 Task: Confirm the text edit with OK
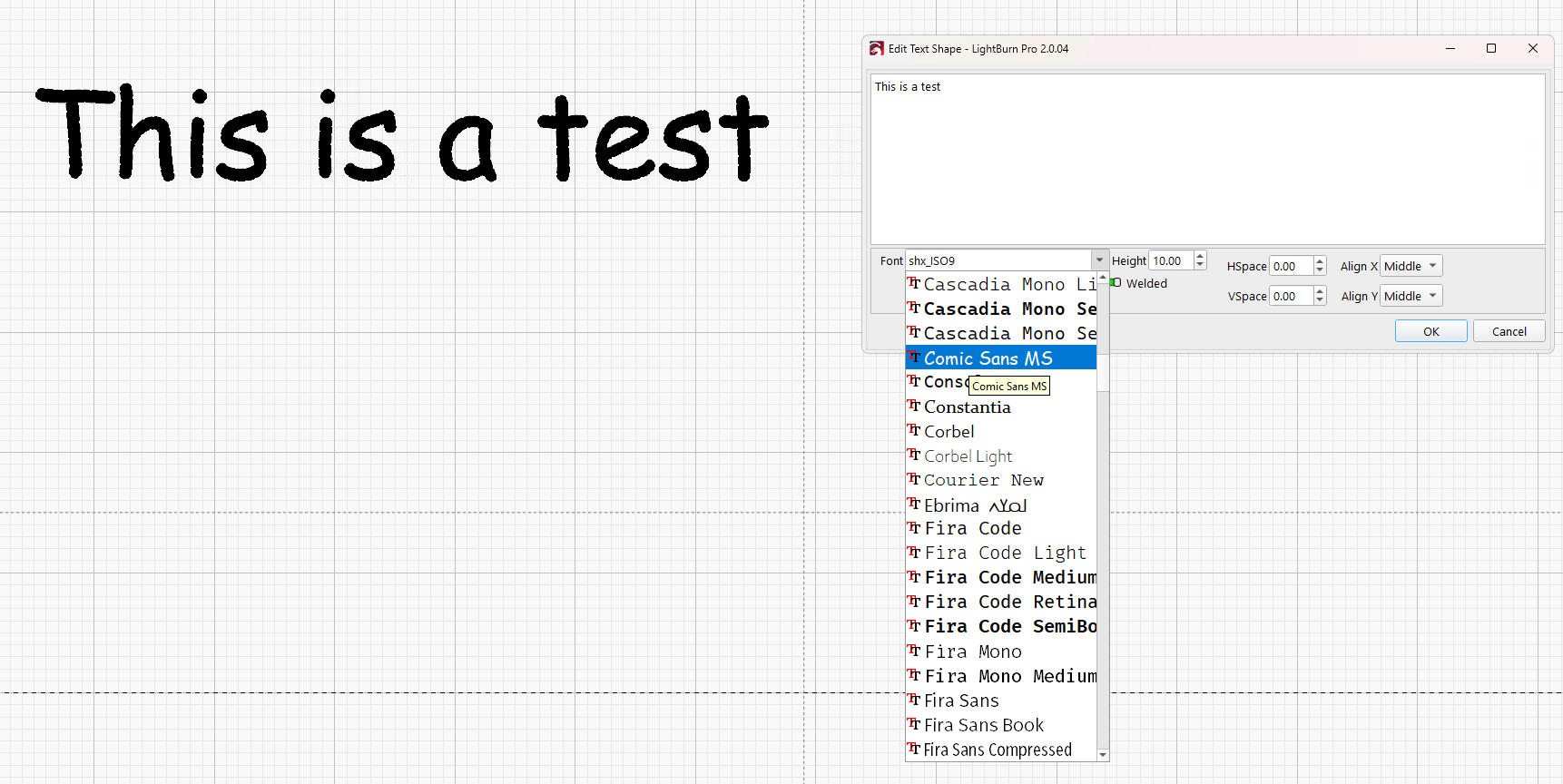point(1430,331)
